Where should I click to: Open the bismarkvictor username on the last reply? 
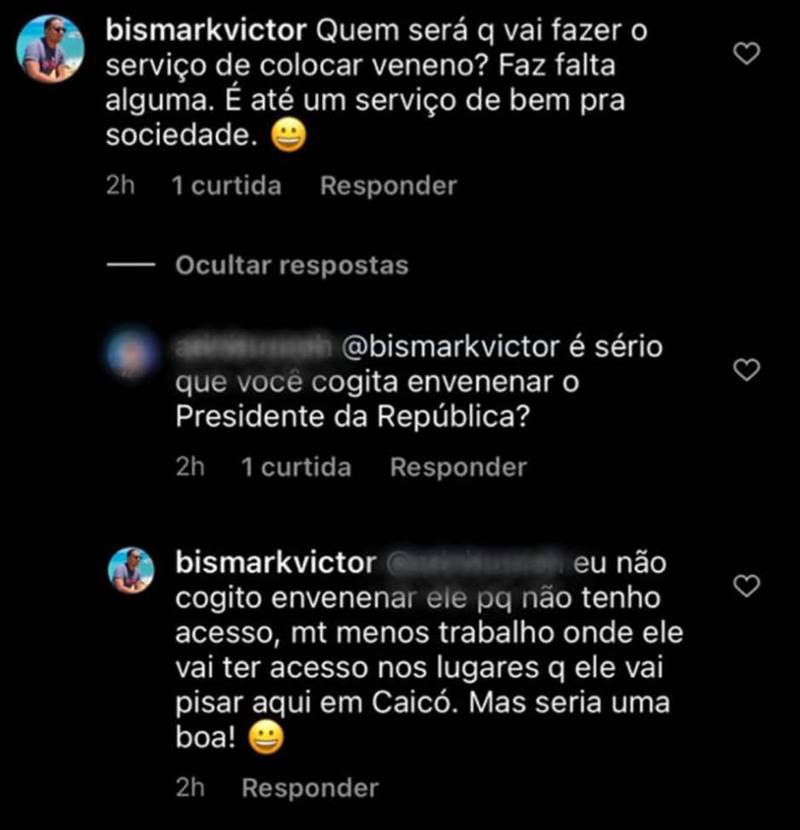(276, 562)
